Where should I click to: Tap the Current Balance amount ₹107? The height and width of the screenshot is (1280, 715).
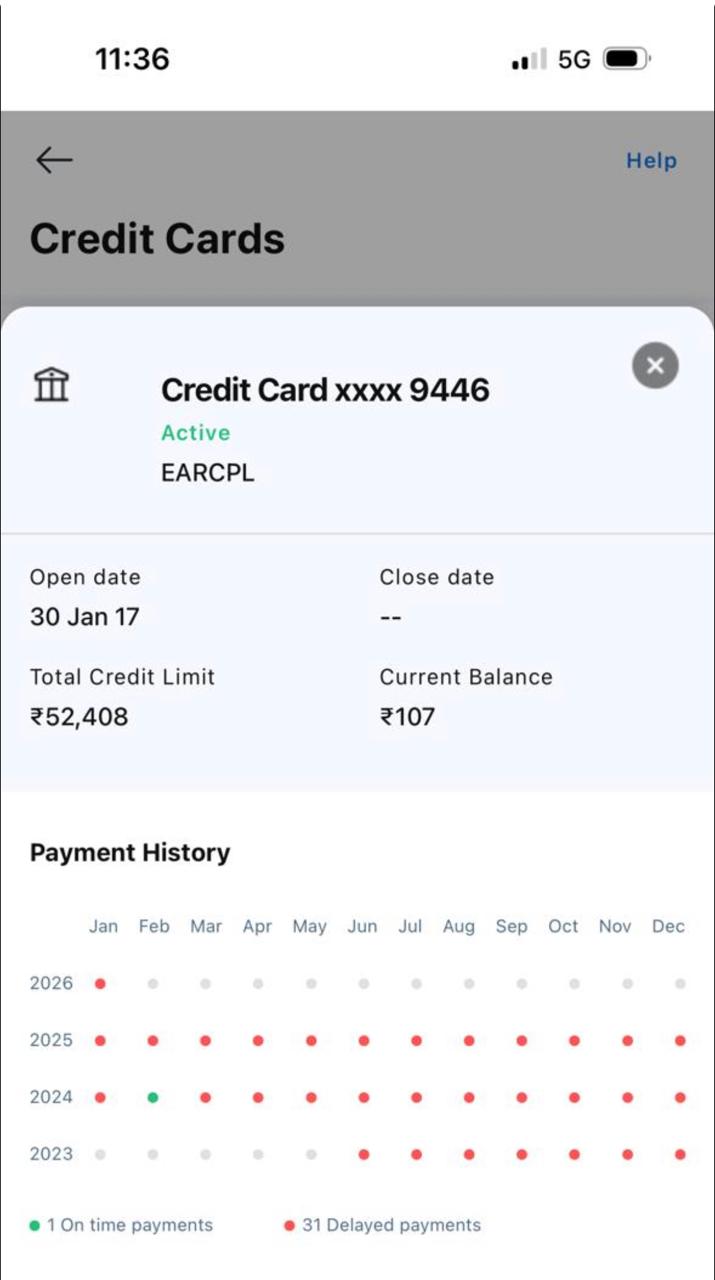click(x=407, y=717)
